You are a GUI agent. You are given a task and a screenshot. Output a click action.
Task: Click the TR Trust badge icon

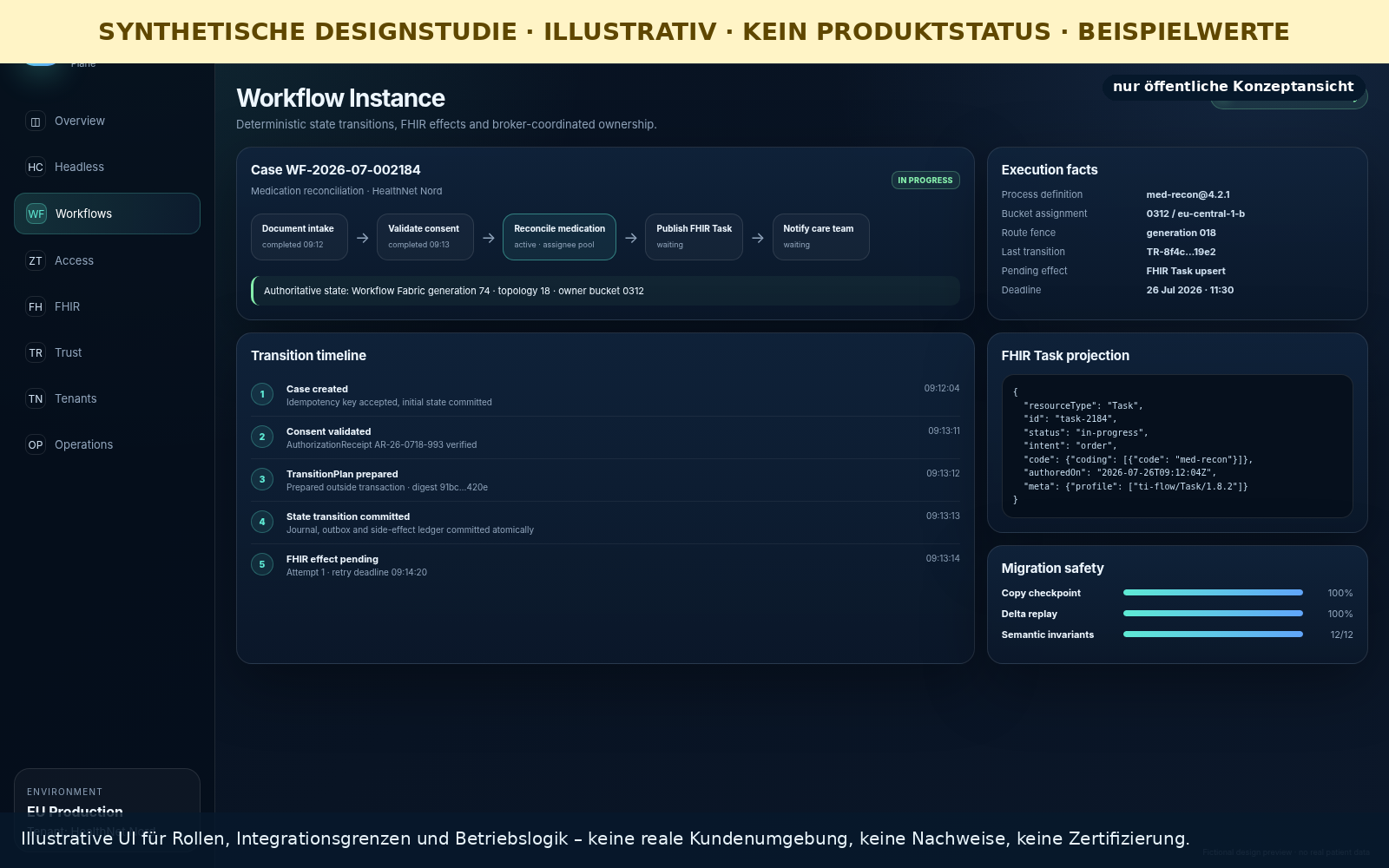click(36, 352)
